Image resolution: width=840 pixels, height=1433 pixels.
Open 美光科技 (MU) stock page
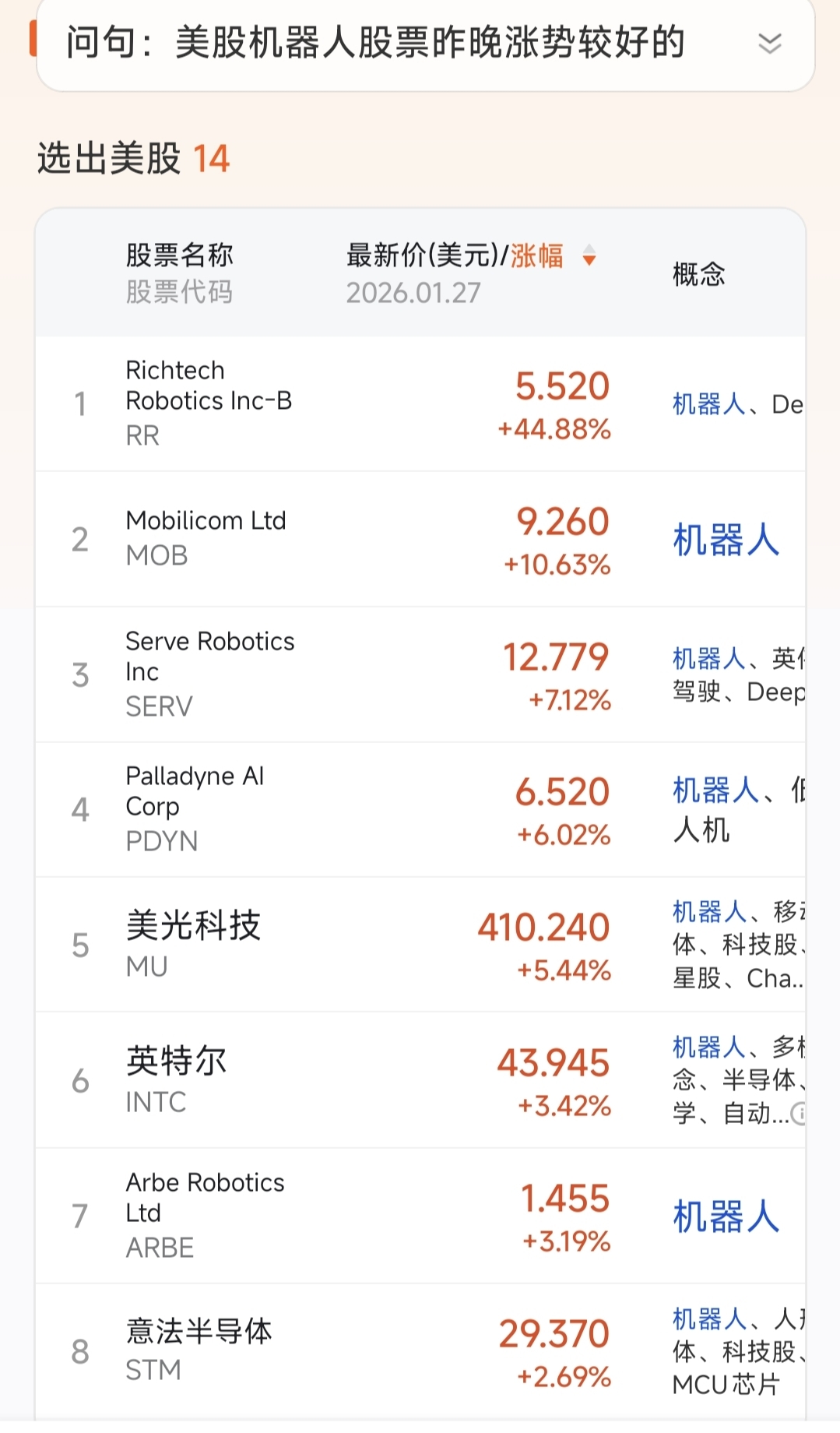(x=193, y=927)
